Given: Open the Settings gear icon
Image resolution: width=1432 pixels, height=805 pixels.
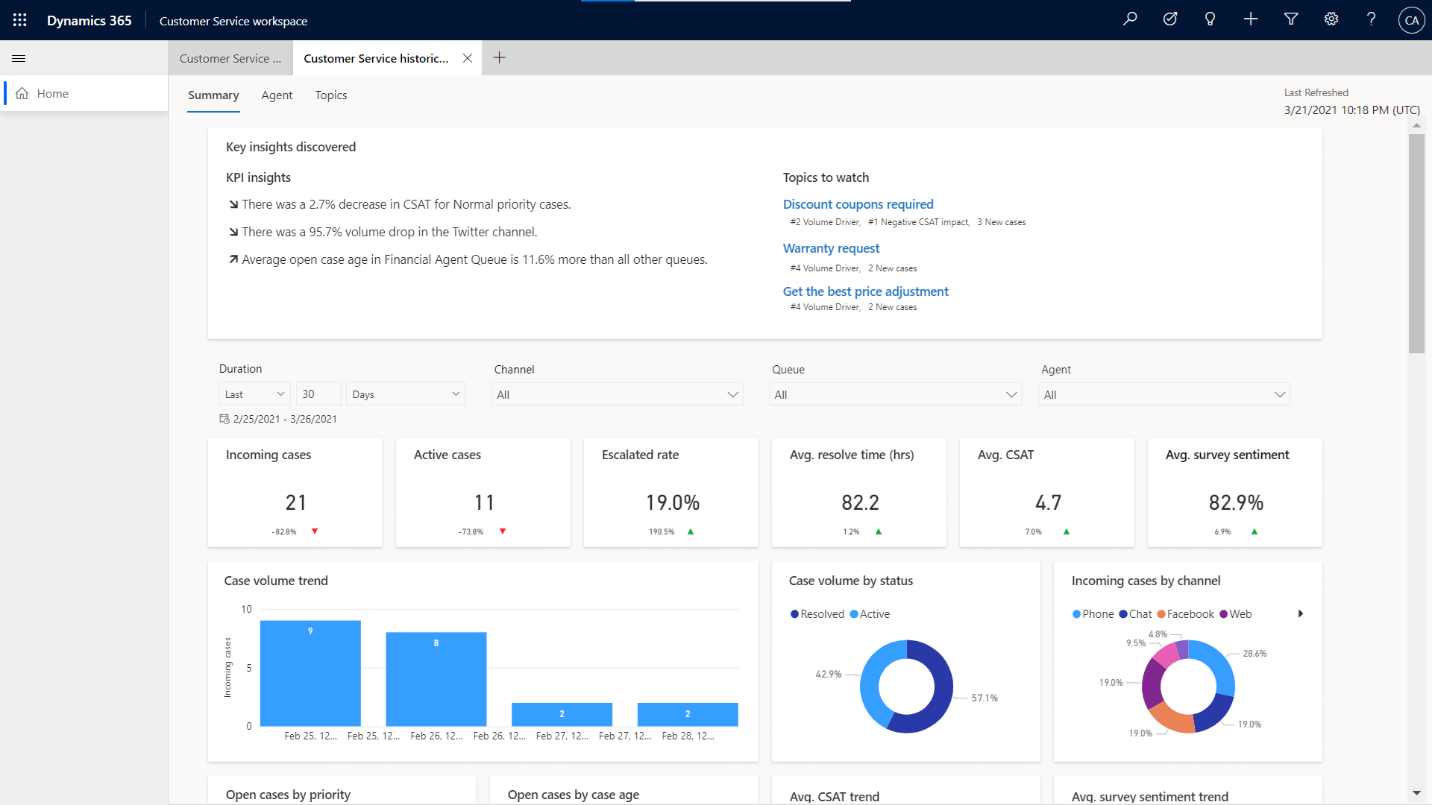Looking at the screenshot, I should click(x=1331, y=19).
